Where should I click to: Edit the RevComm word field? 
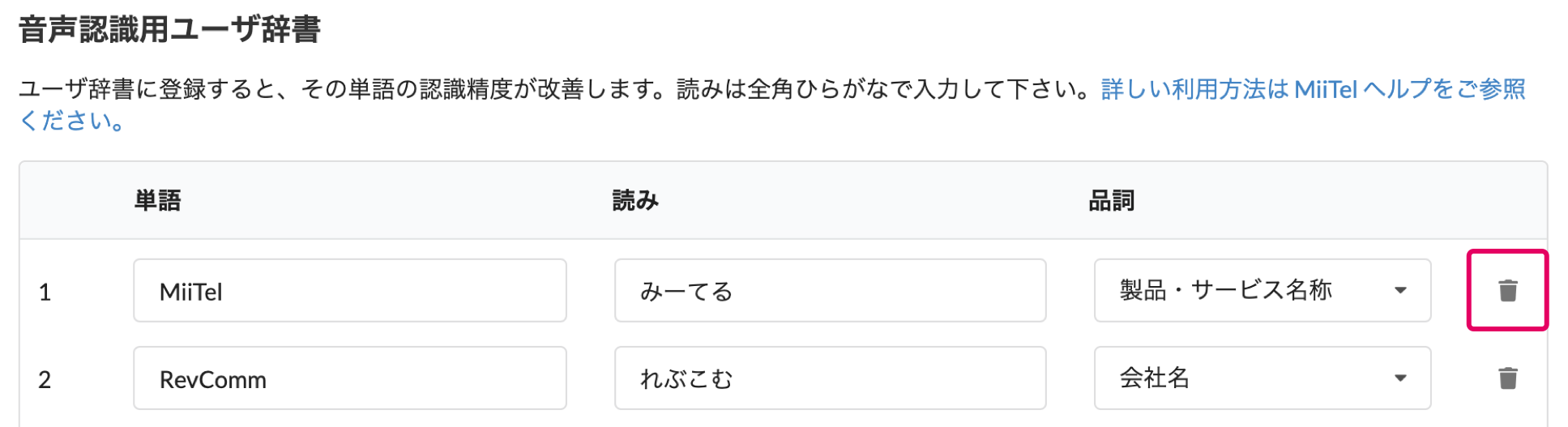point(349,378)
